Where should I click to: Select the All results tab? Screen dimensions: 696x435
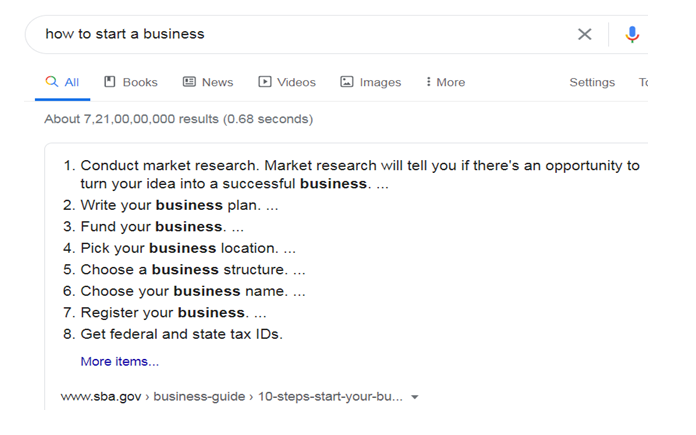point(62,82)
